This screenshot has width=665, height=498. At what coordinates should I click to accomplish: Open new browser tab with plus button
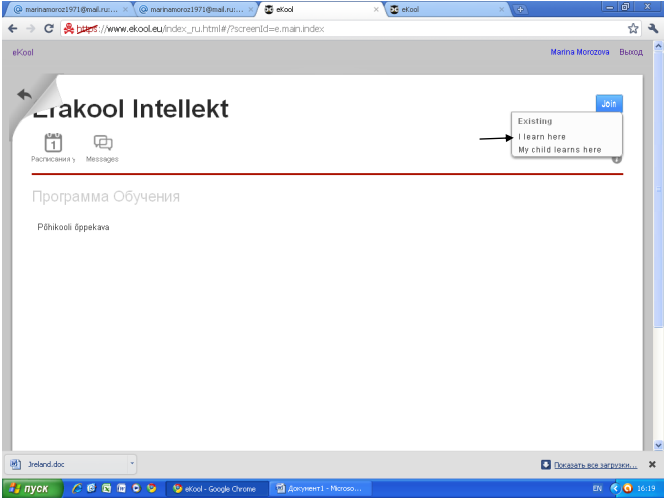tap(520, 9)
